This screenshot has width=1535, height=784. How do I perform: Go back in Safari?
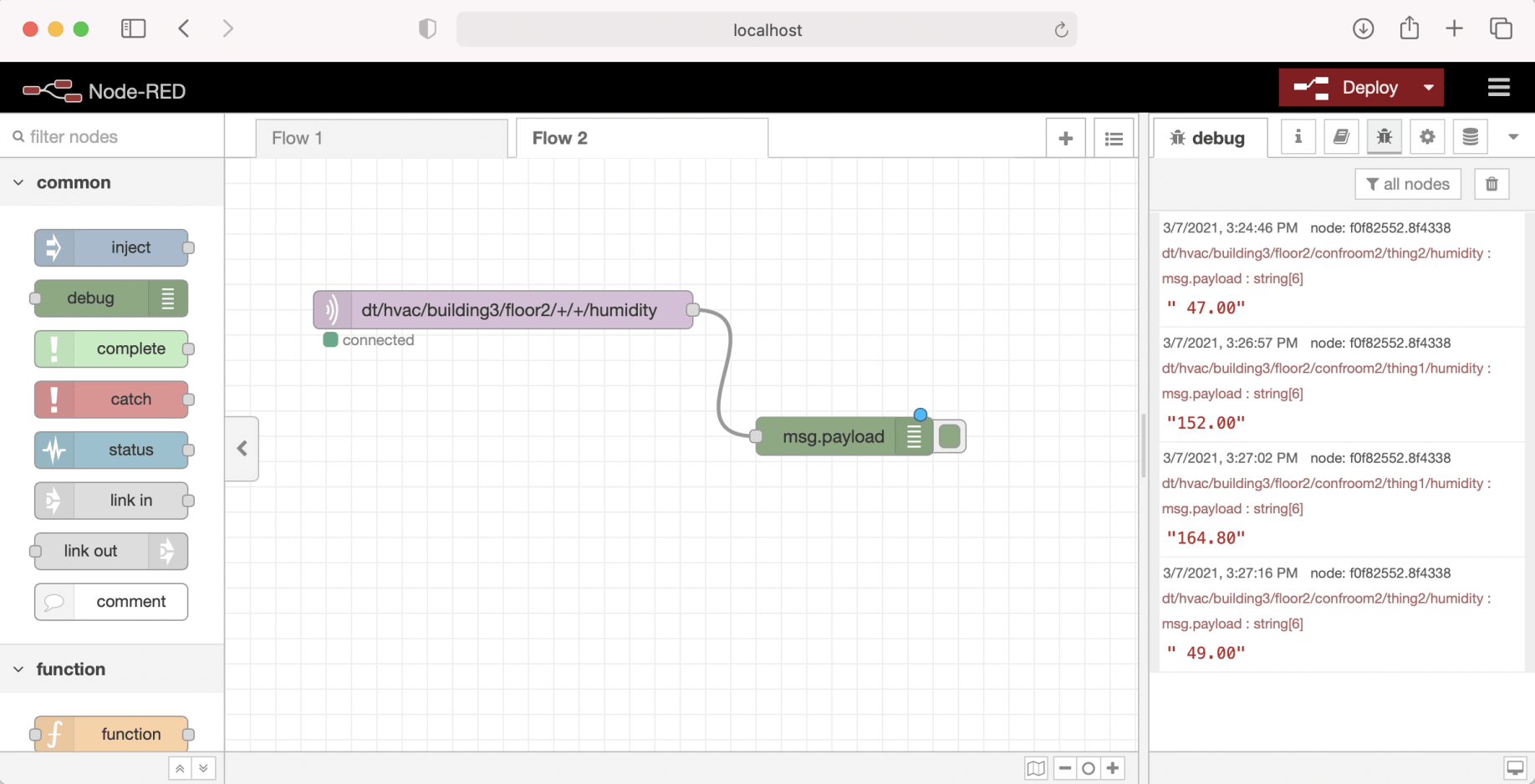tap(184, 29)
